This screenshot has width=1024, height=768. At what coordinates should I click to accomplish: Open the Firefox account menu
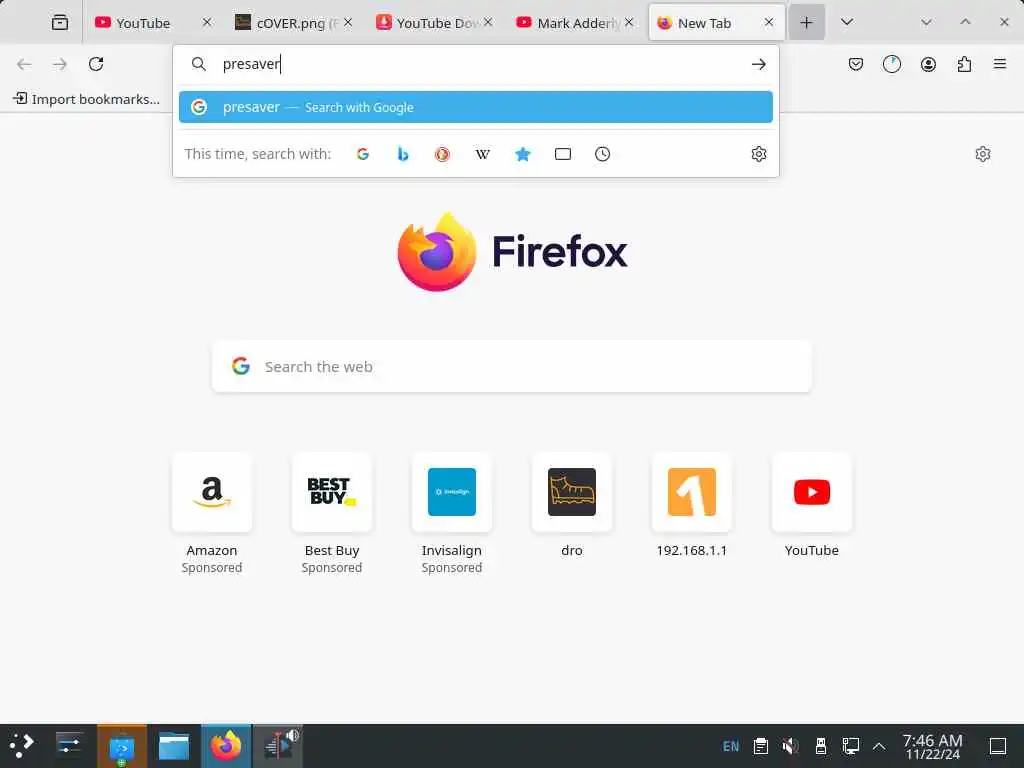click(928, 64)
